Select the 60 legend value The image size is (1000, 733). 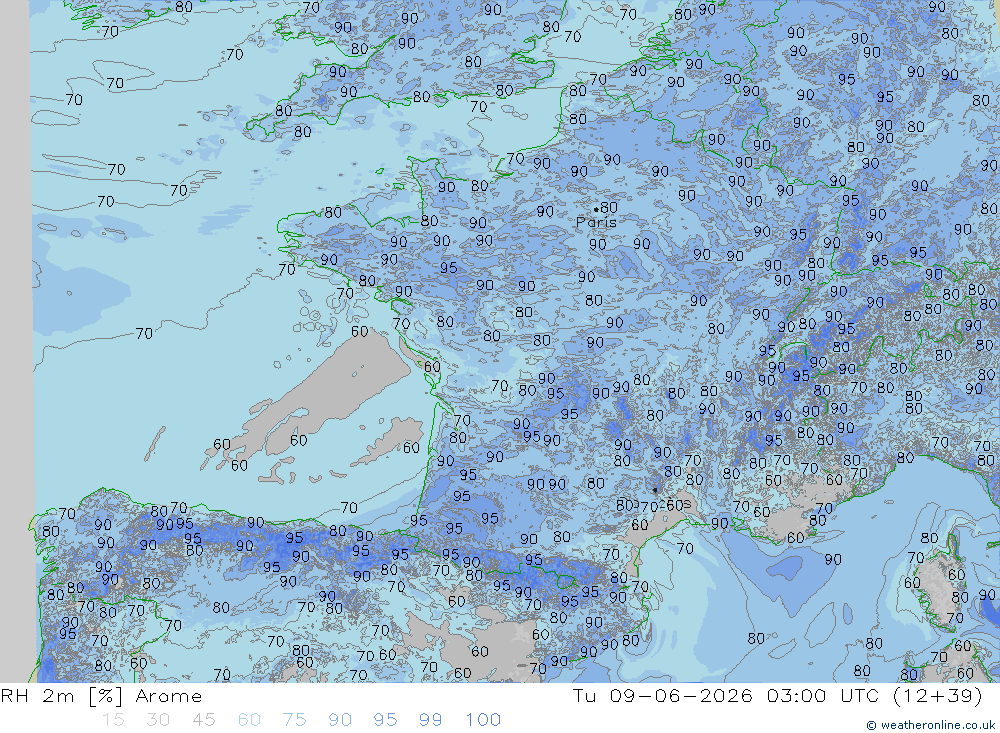pyautogui.click(x=249, y=720)
